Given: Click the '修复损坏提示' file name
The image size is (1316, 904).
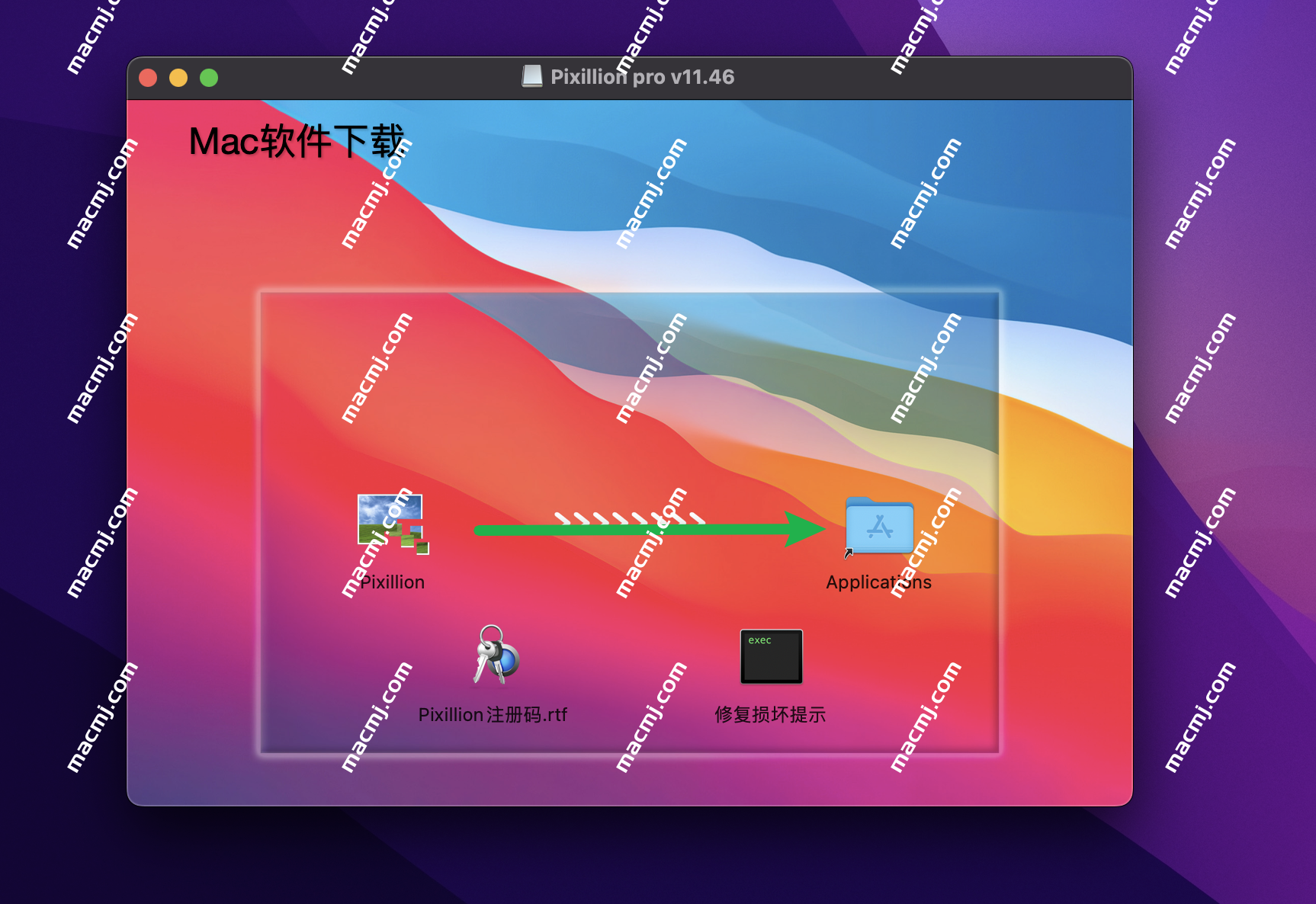Looking at the screenshot, I should (x=770, y=715).
